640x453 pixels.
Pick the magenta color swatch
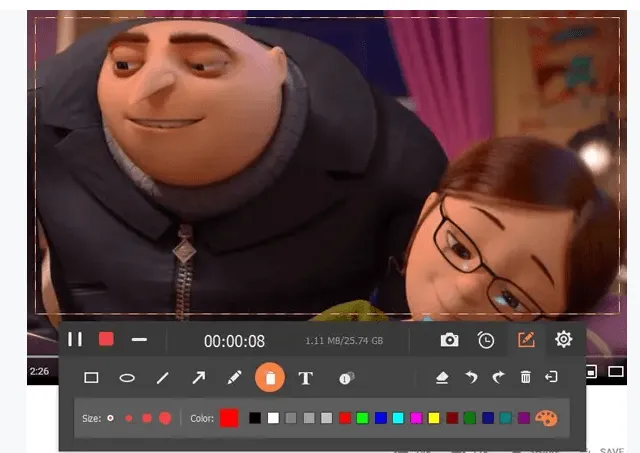[x=416, y=418]
